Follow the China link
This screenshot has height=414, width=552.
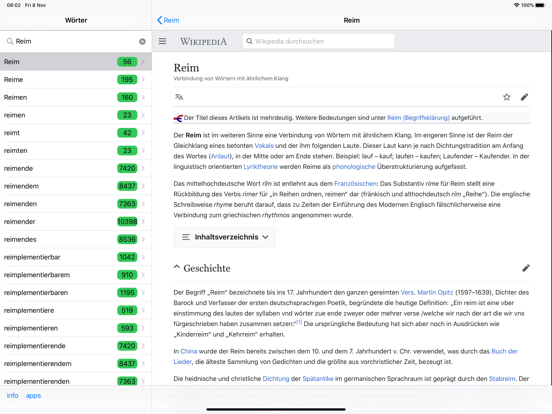click(189, 351)
